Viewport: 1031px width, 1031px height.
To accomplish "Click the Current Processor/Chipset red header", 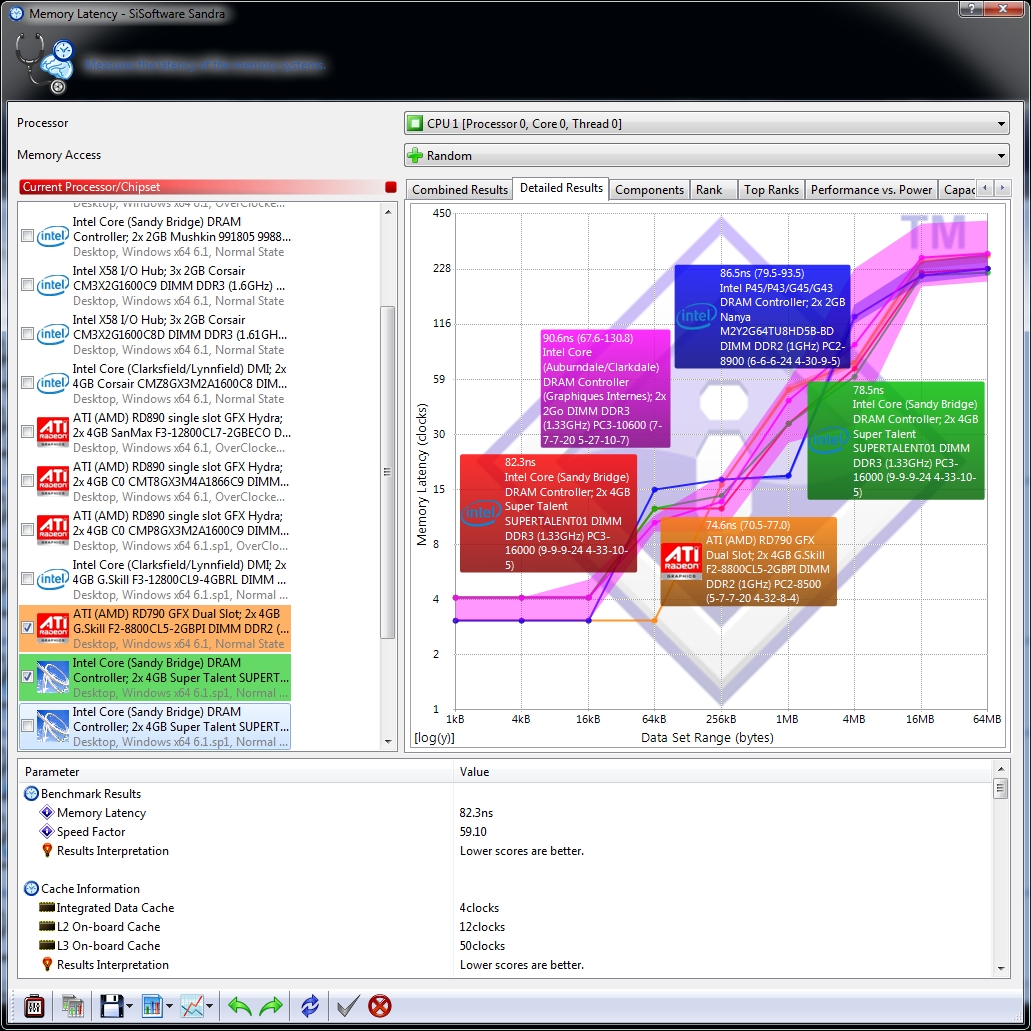I will point(200,187).
